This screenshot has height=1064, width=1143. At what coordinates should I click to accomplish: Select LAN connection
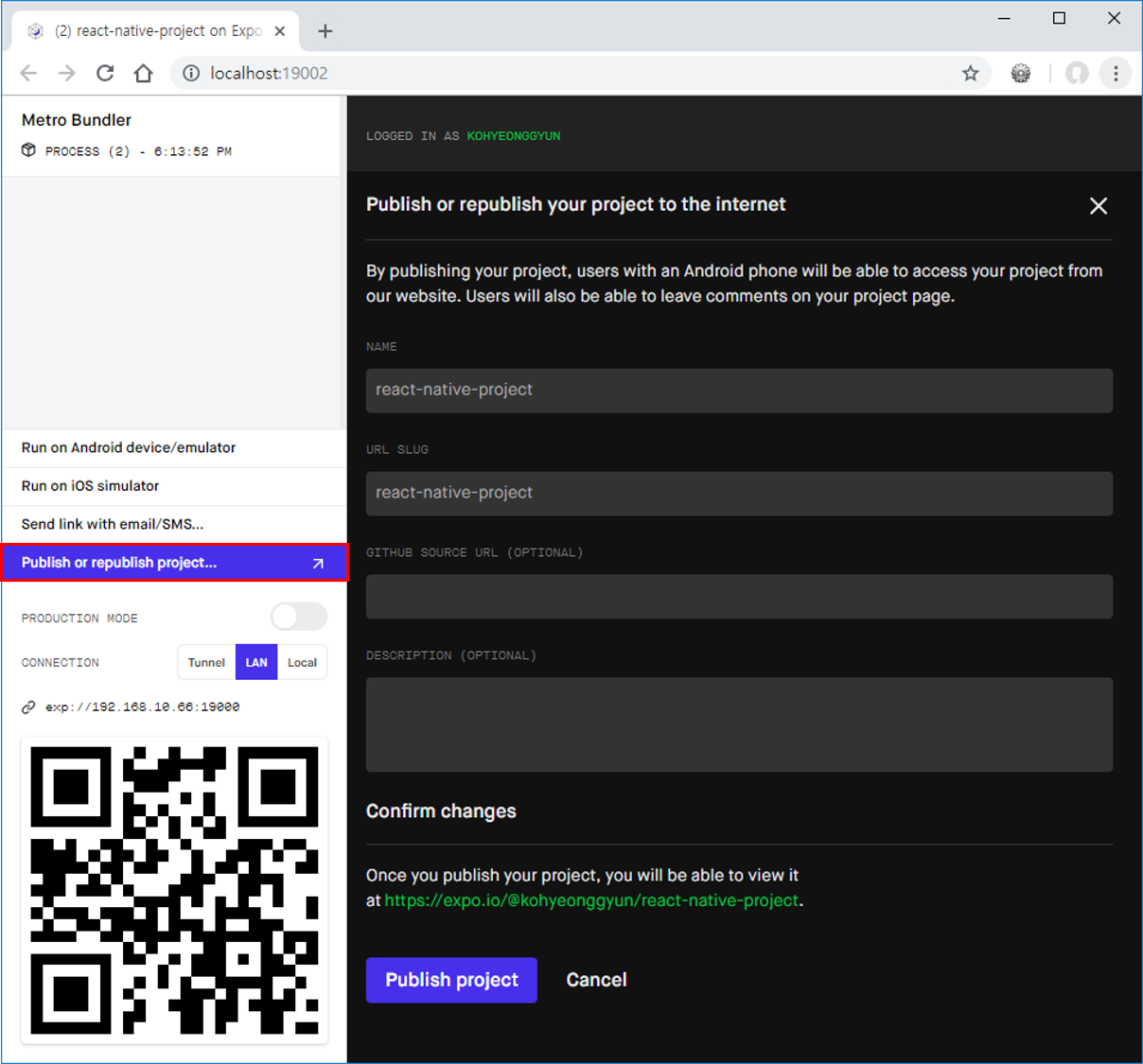[x=256, y=662]
